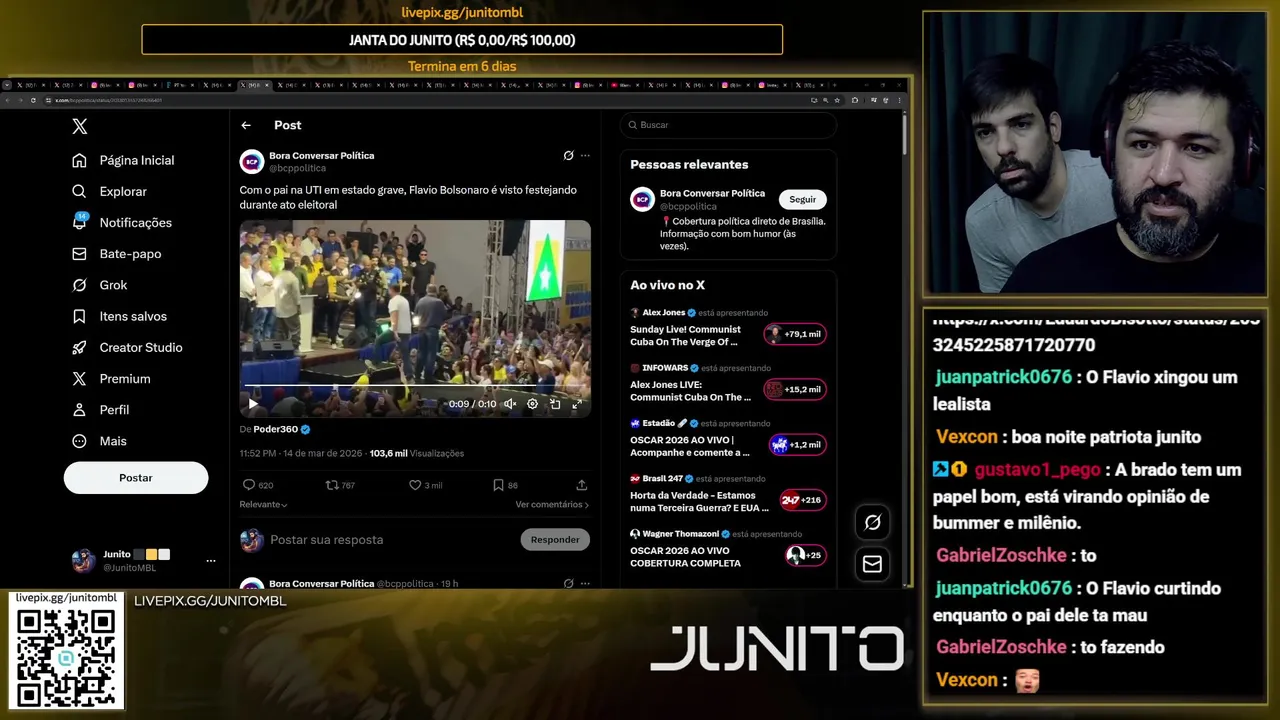This screenshot has height=720, width=1280.
Task: Open more options on the reply post
Action: tap(585, 583)
